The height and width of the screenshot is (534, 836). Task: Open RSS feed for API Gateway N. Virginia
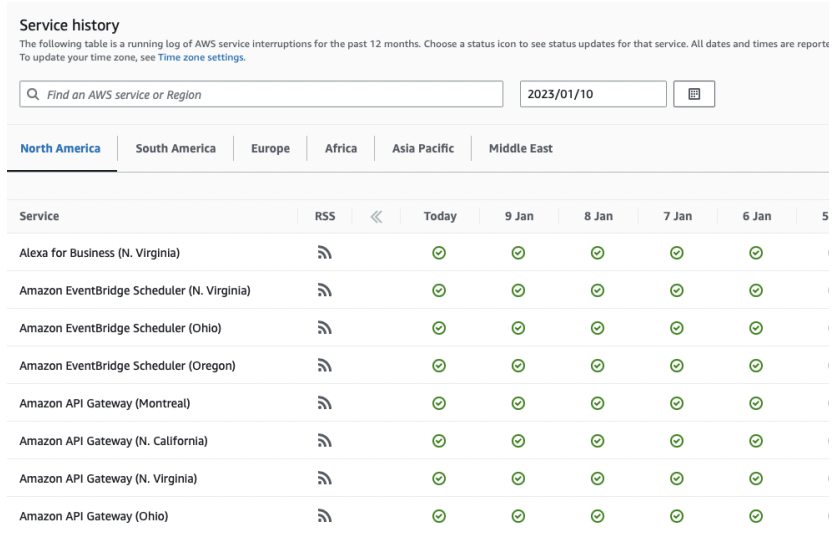325,479
